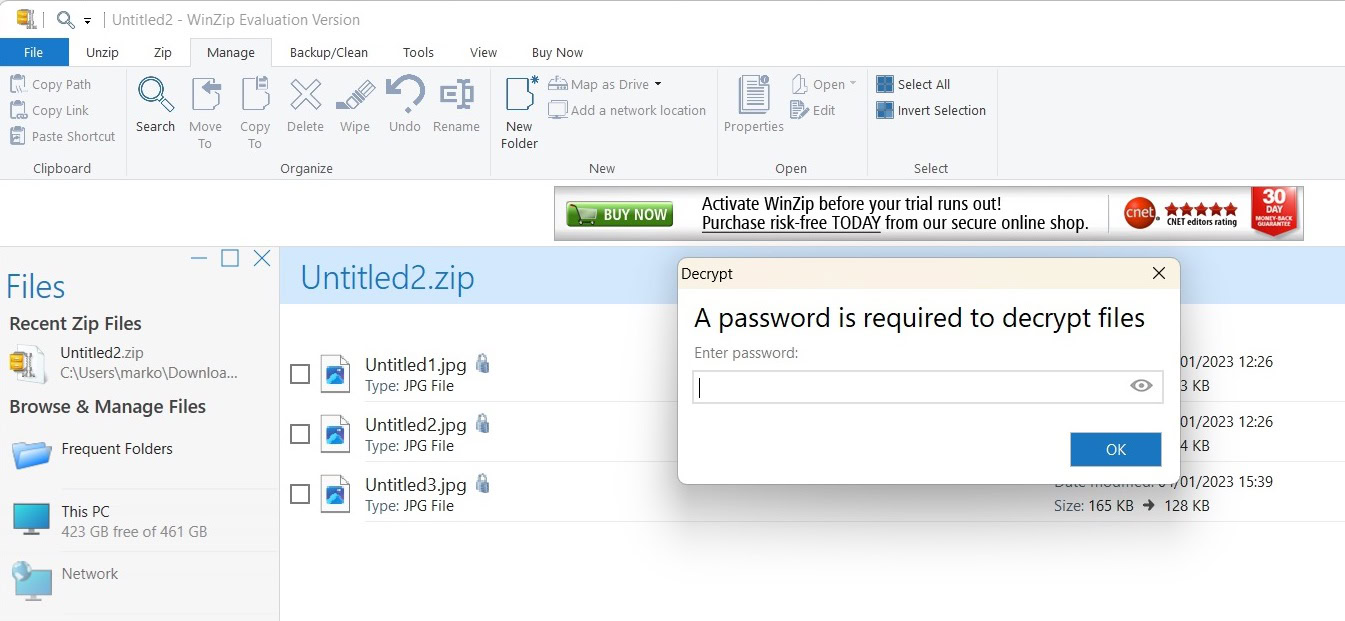The height and width of the screenshot is (621, 1345).
Task: Open the File menu tab
Action: 34,52
